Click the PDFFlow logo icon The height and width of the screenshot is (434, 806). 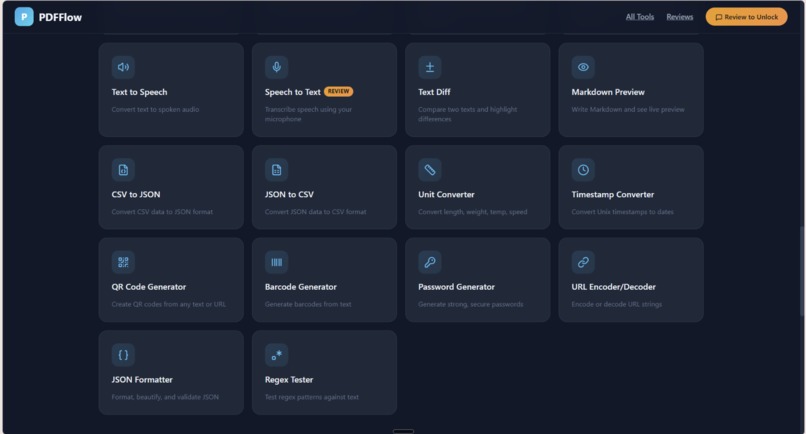tap(24, 17)
